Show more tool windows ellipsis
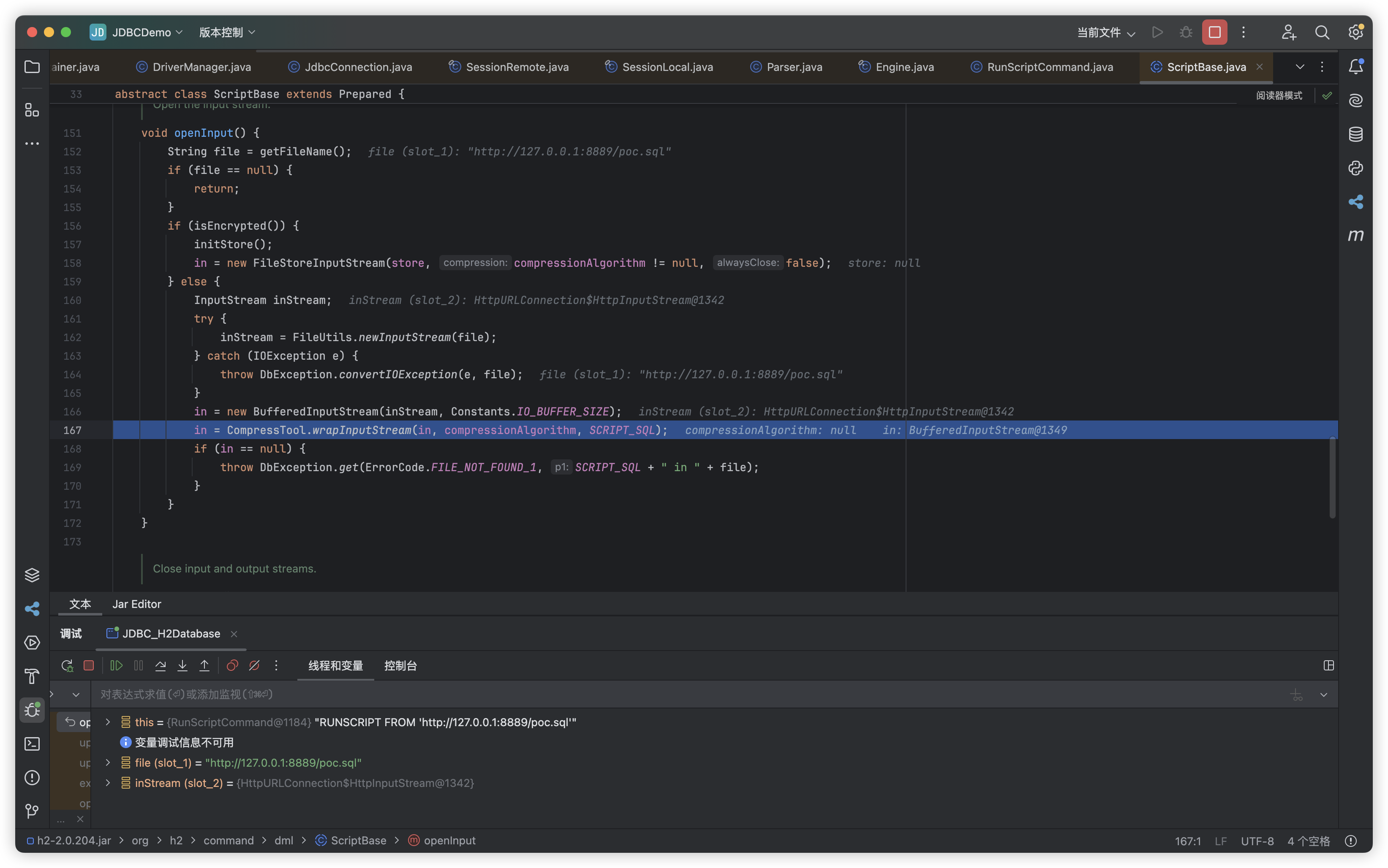The width and height of the screenshot is (1388, 868). 32,144
